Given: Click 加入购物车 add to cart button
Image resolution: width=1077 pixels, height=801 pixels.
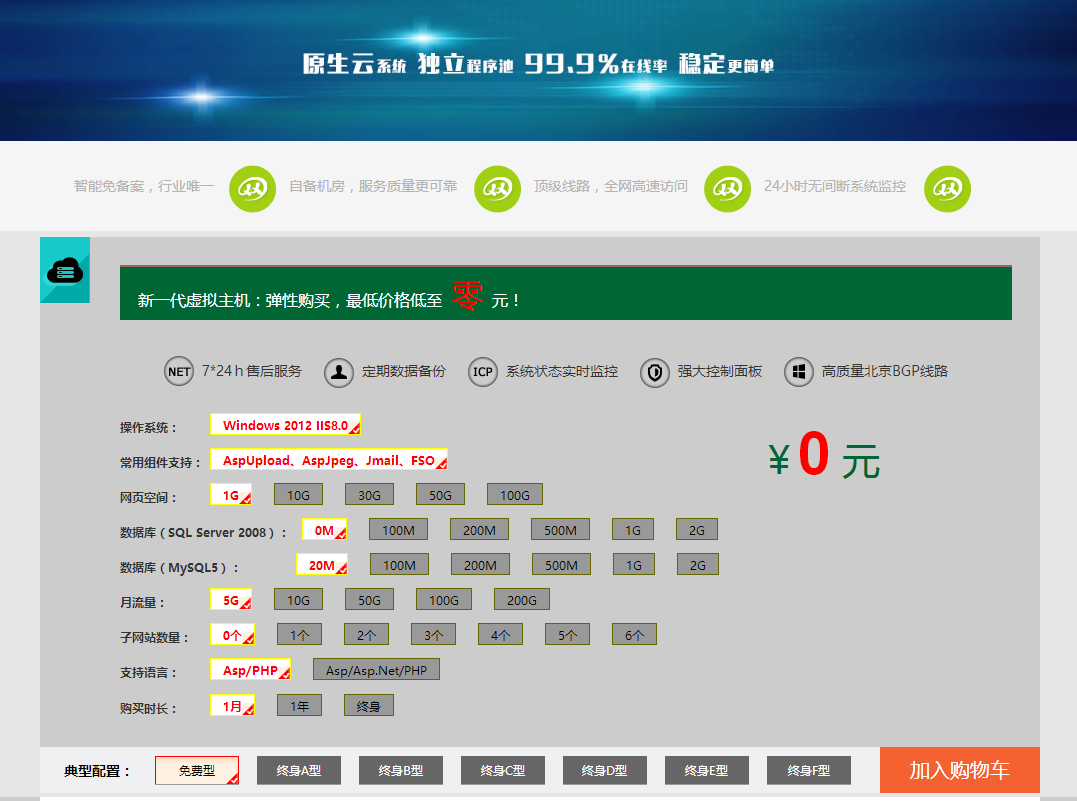Looking at the screenshot, I should click(x=960, y=770).
